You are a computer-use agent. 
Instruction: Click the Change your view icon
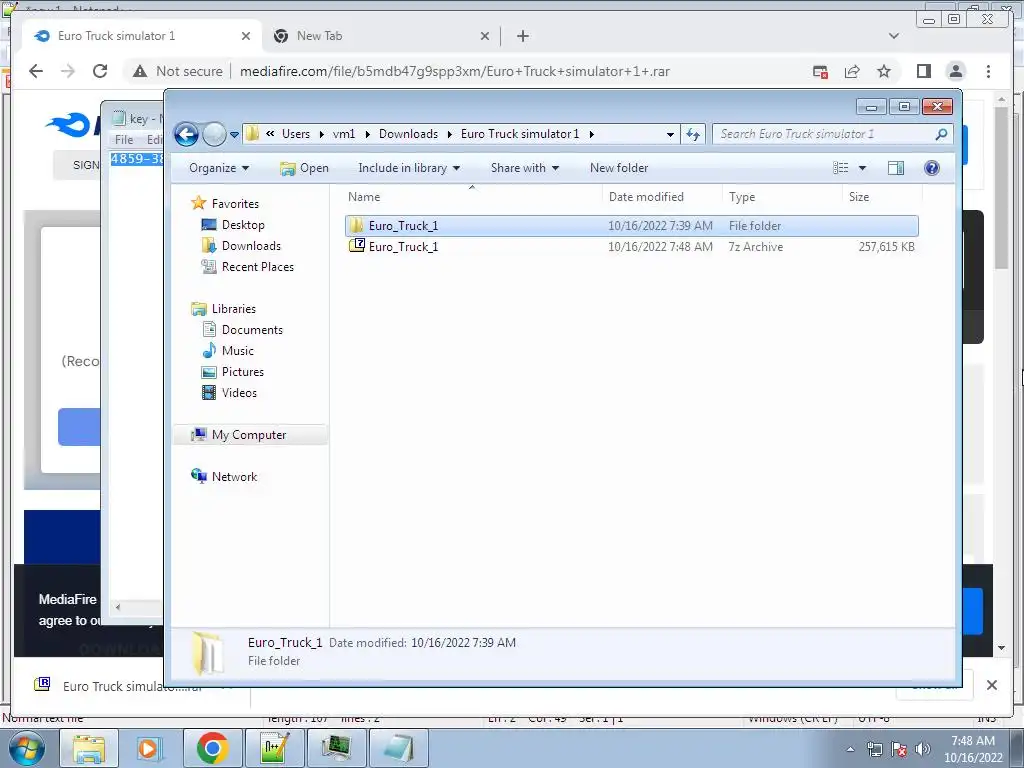840,168
